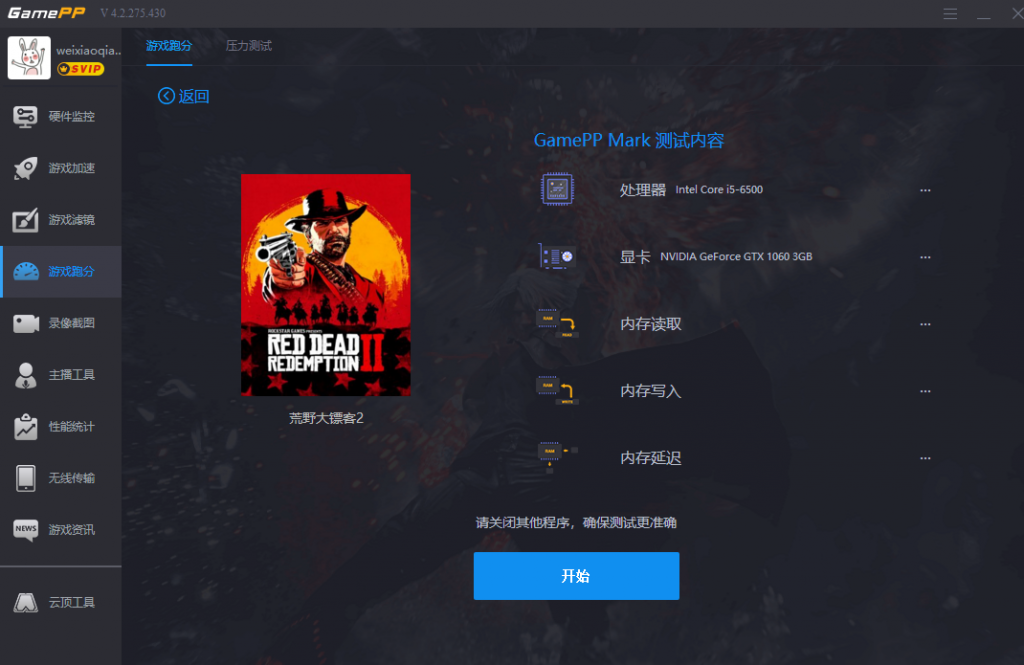Go to 性能统计 in the sidebar
Viewport: 1024px width, 665px height.
point(61,427)
